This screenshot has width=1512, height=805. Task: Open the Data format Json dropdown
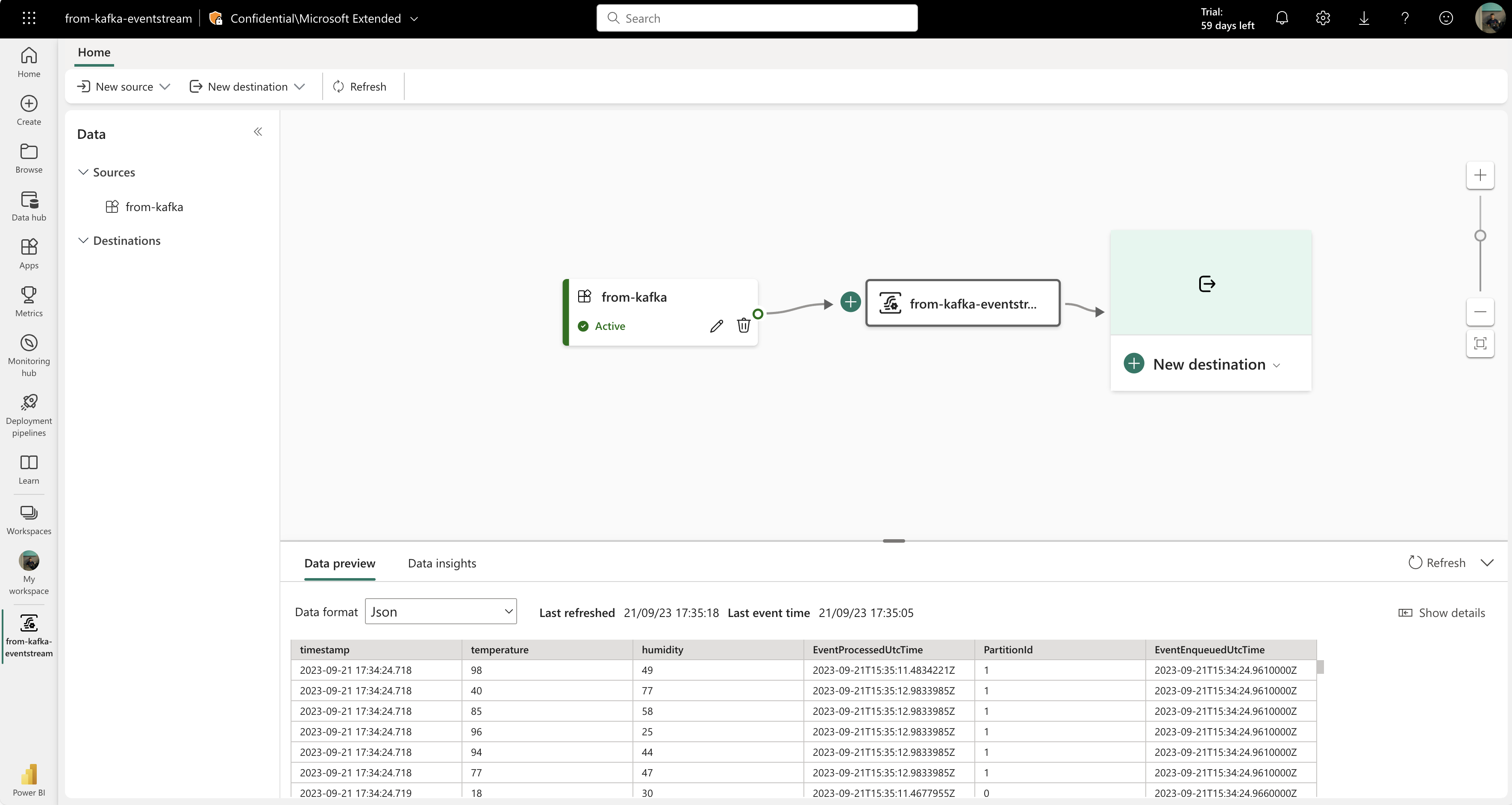tap(440, 611)
